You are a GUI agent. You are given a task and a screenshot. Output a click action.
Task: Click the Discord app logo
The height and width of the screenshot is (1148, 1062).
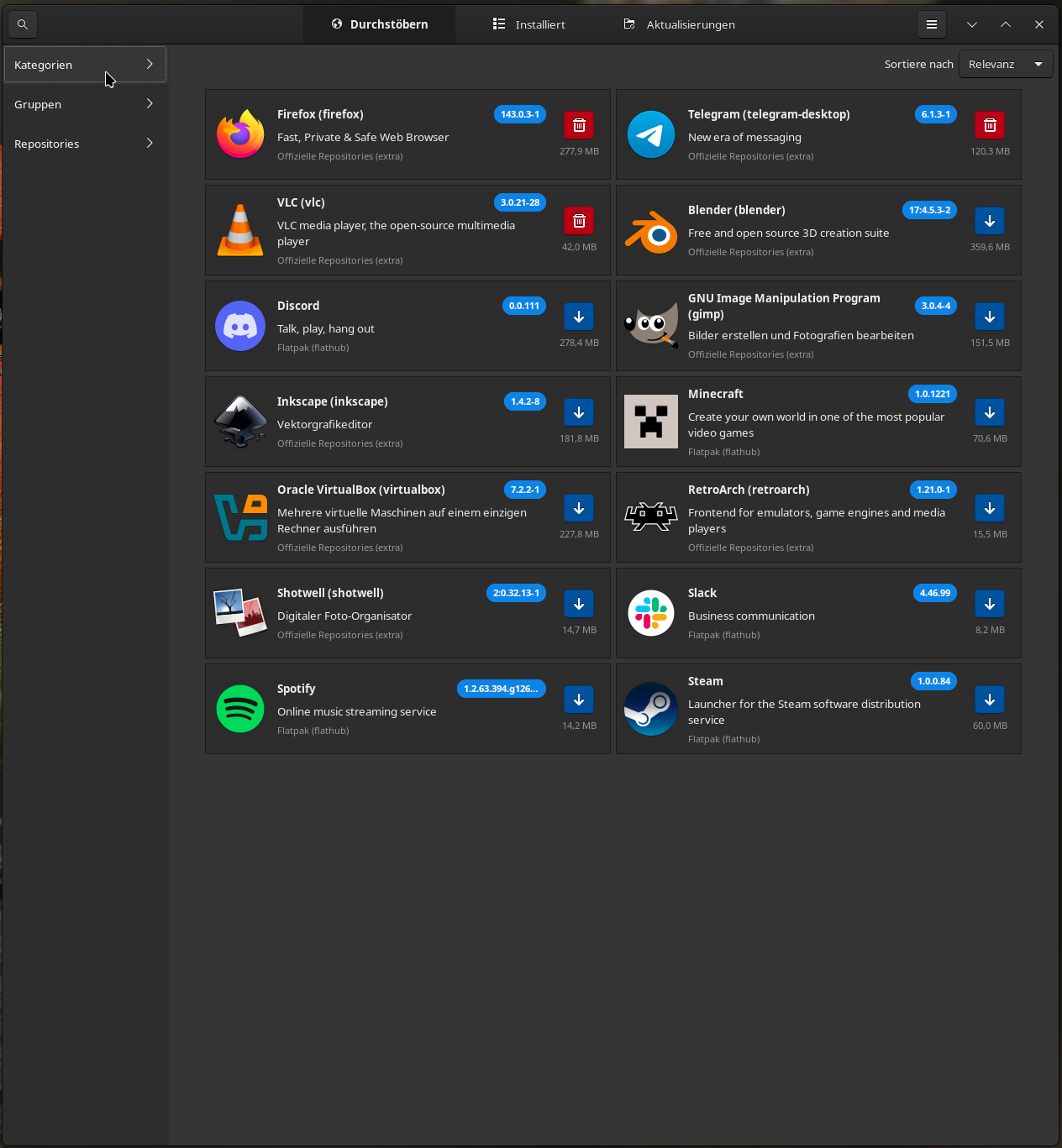point(240,326)
